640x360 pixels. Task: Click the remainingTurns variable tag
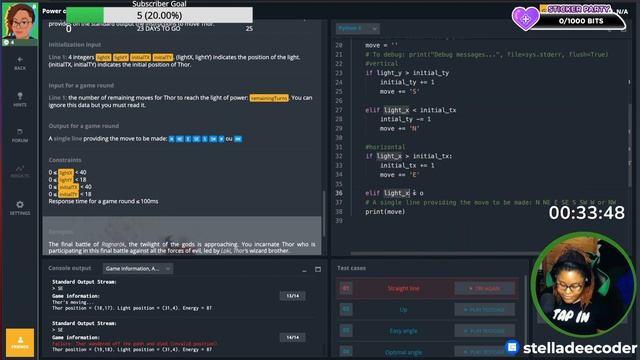(269, 98)
